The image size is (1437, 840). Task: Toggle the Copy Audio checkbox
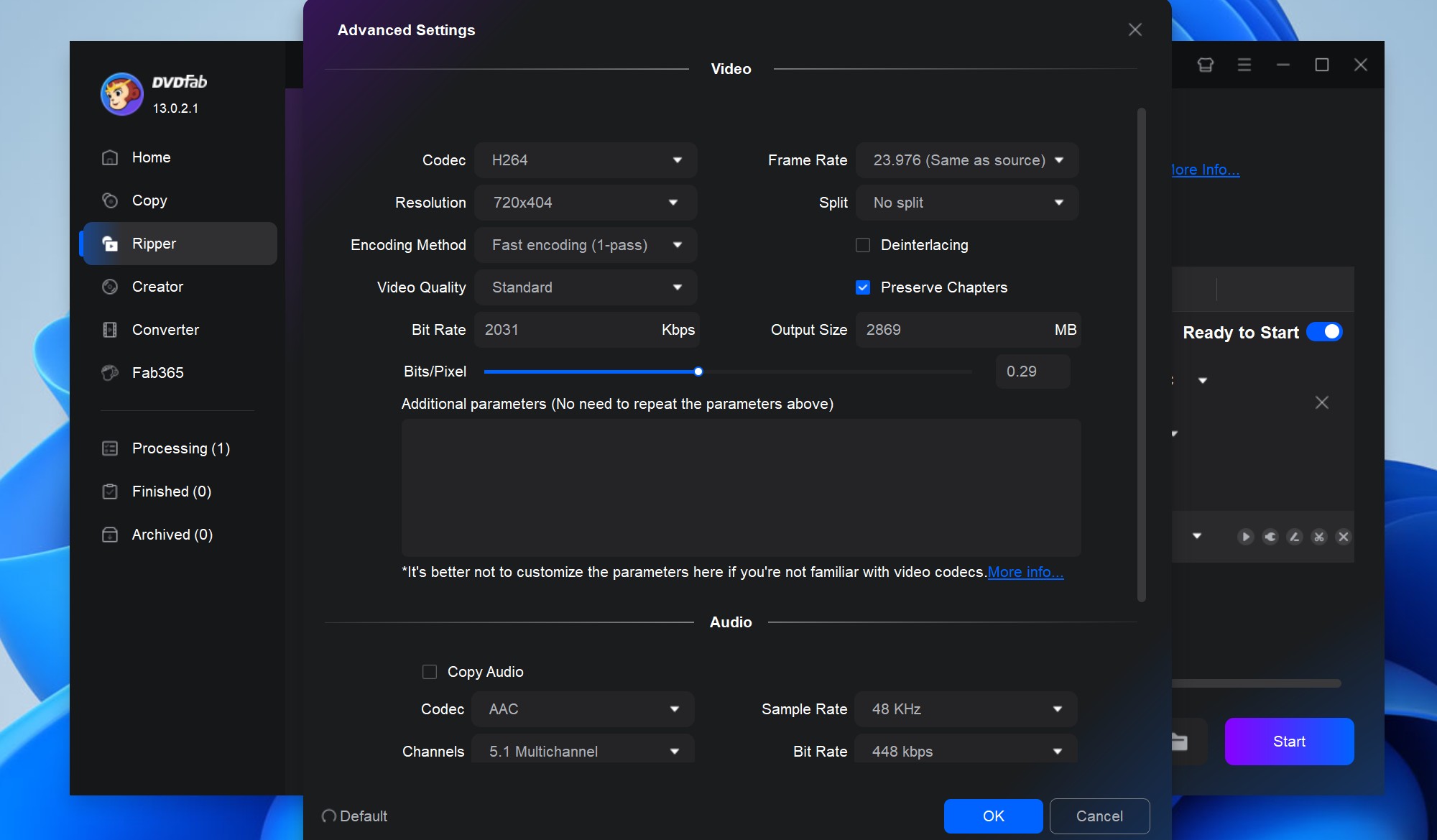tap(430, 672)
